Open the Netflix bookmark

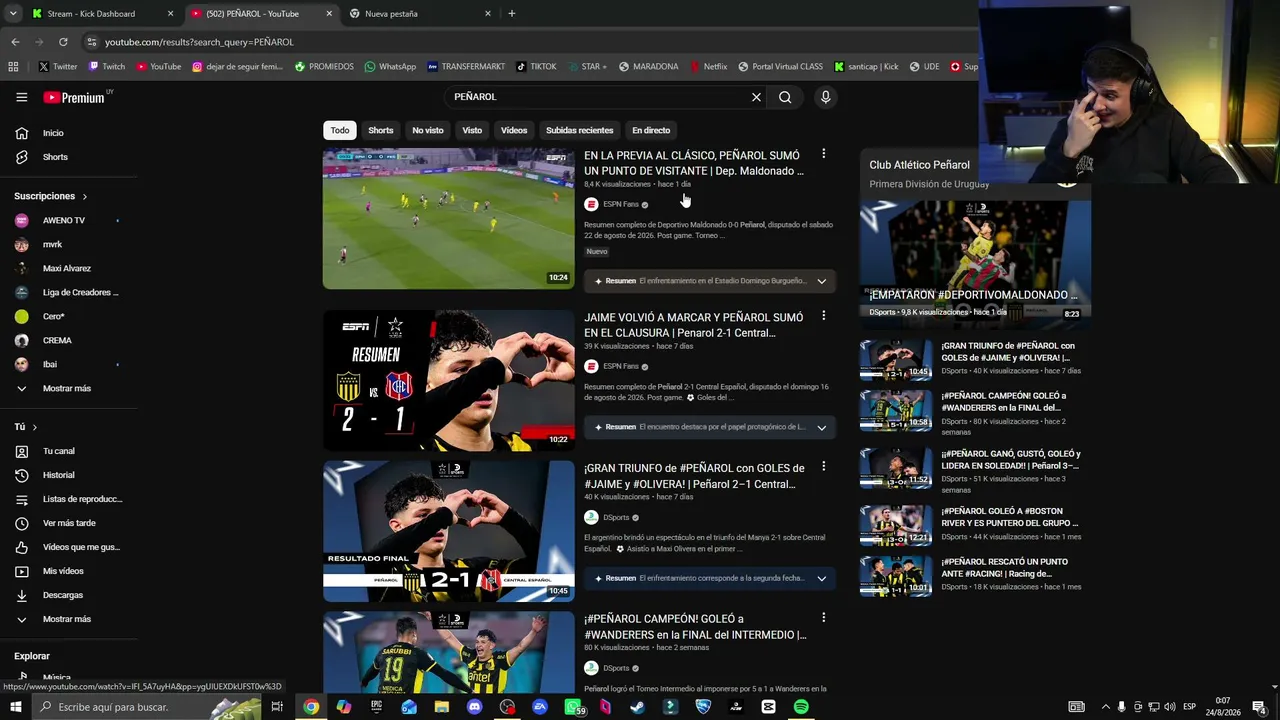coord(708,67)
